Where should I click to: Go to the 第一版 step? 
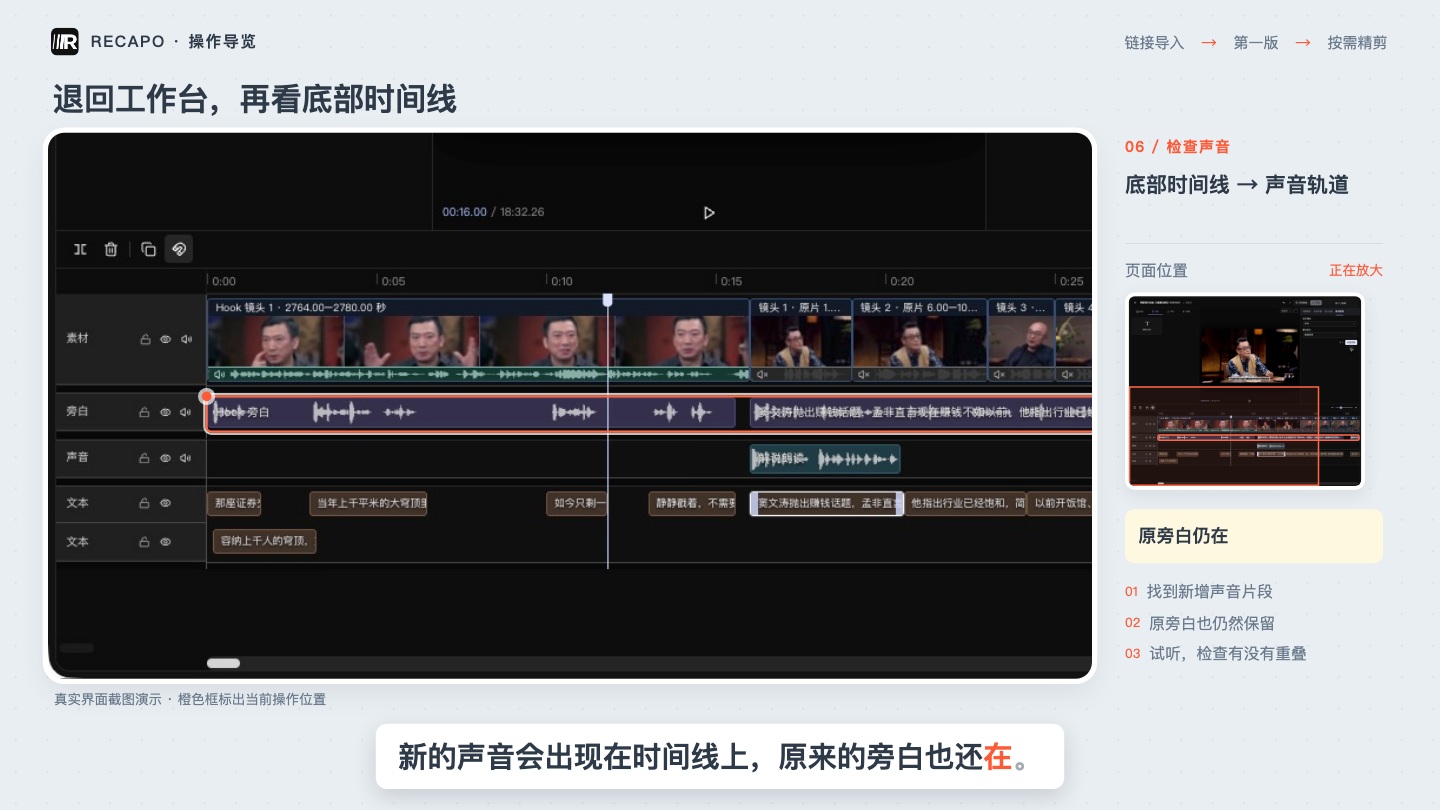(x=1256, y=43)
